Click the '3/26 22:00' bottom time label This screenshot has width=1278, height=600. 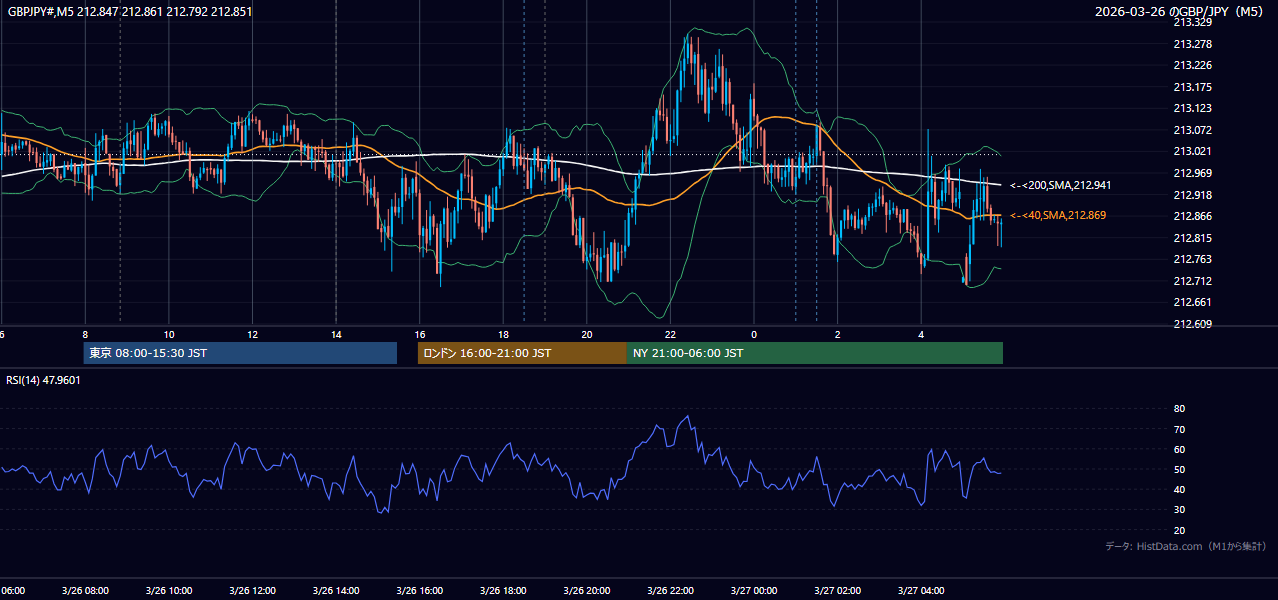pos(670,591)
